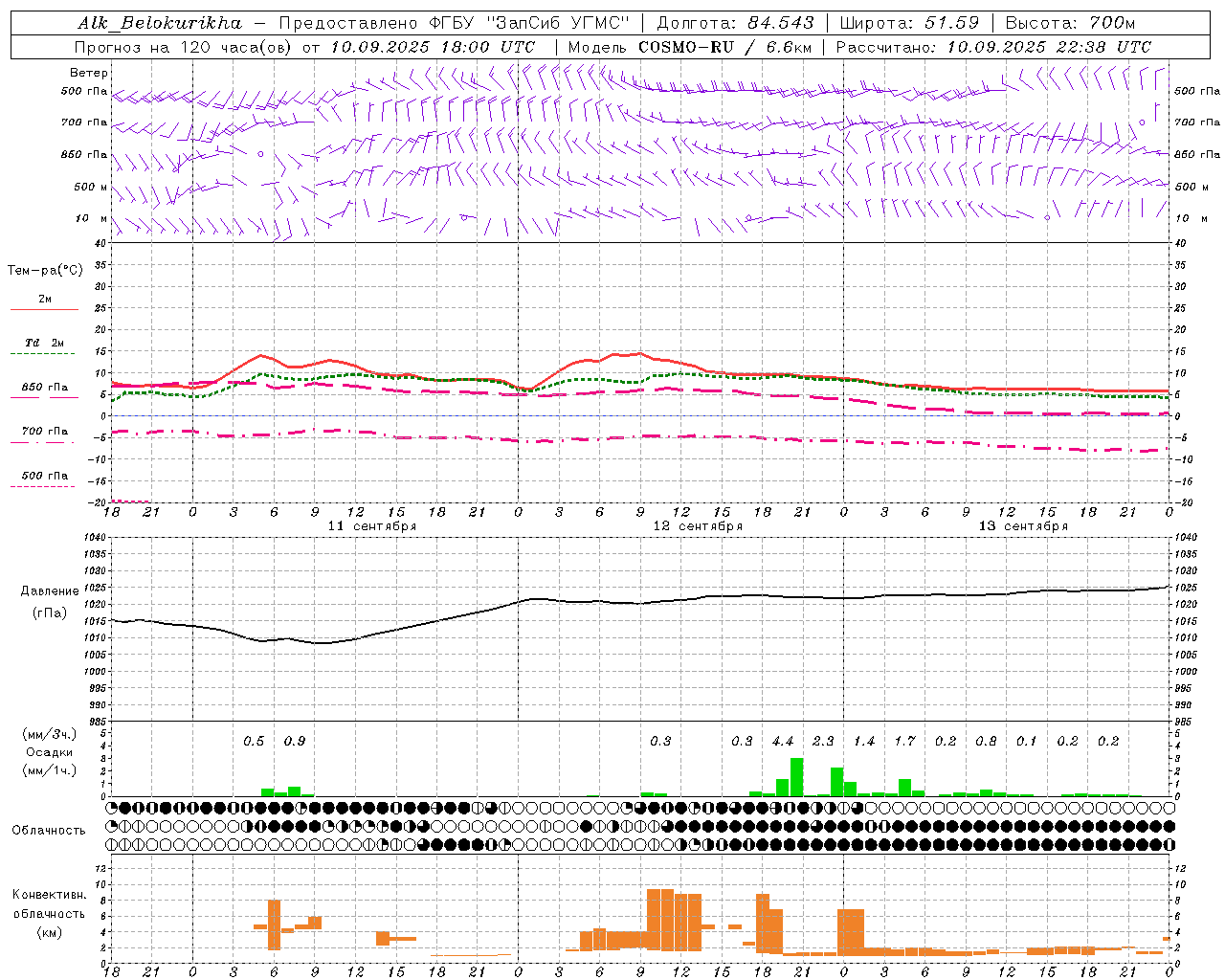Screen dimensions: 1225x980
Task: Select the text 'Предоставлено ФГБУ "ЗапСиб УГМС"'
Action: point(455,22)
